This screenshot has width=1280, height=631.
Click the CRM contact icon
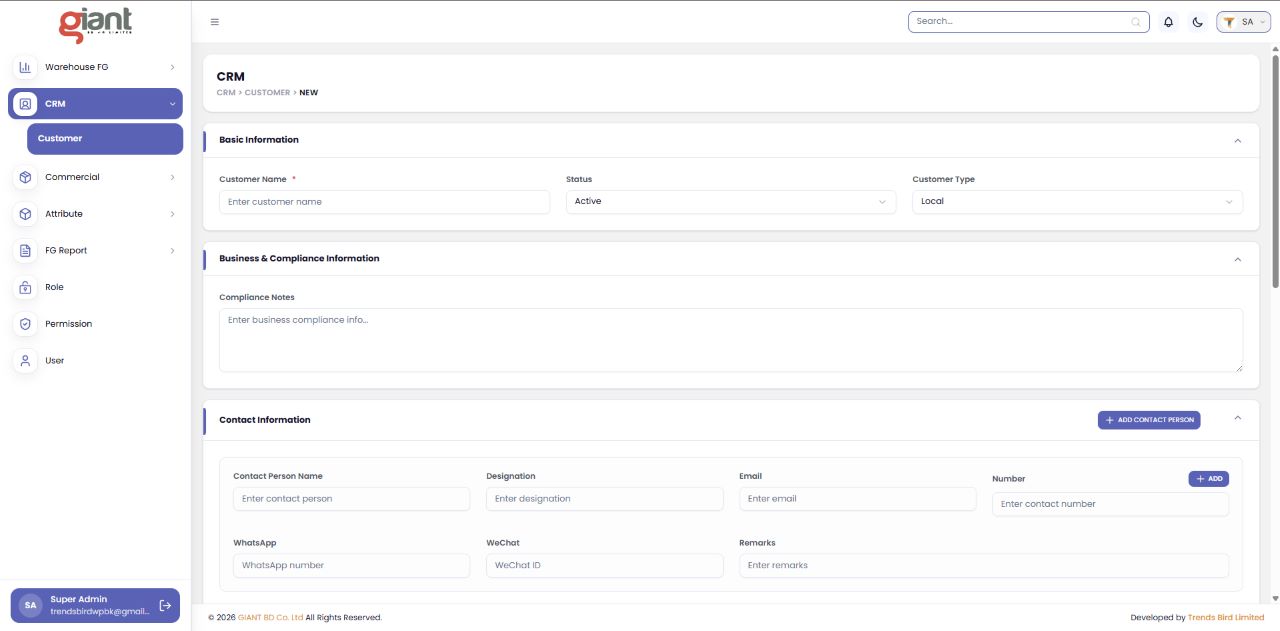coord(25,104)
